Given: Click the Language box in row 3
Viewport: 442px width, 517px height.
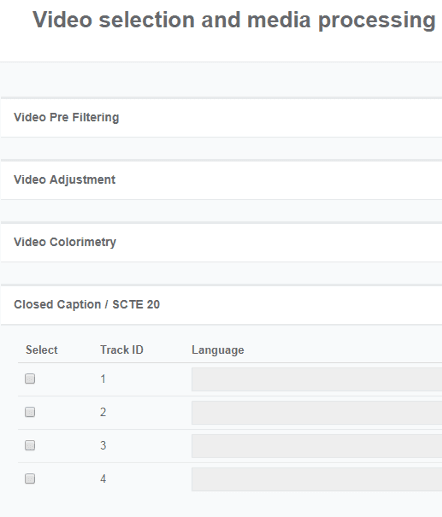Looking at the screenshot, I should pos(317,446).
